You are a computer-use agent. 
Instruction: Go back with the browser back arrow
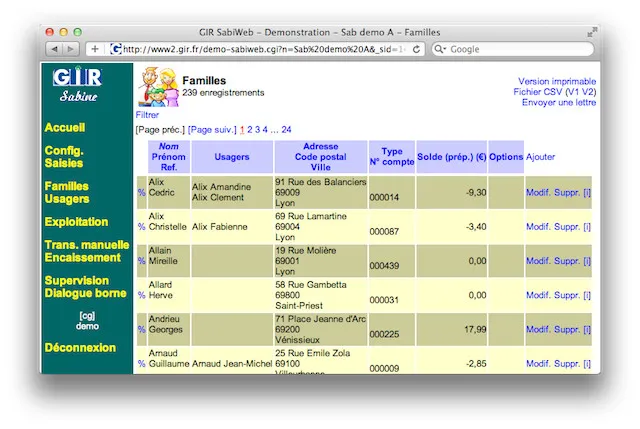coord(55,49)
